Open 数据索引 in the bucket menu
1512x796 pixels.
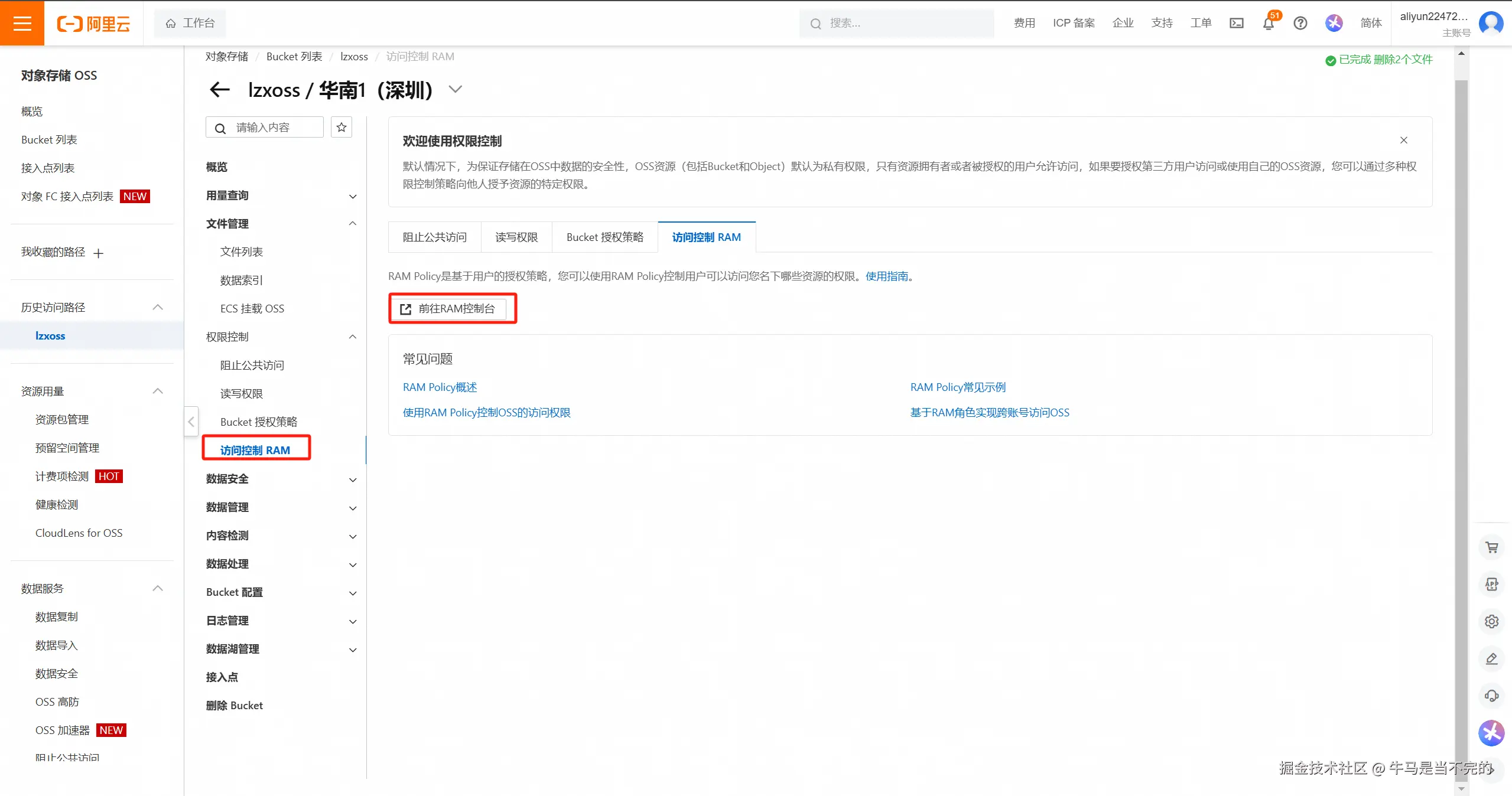(x=242, y=280)
